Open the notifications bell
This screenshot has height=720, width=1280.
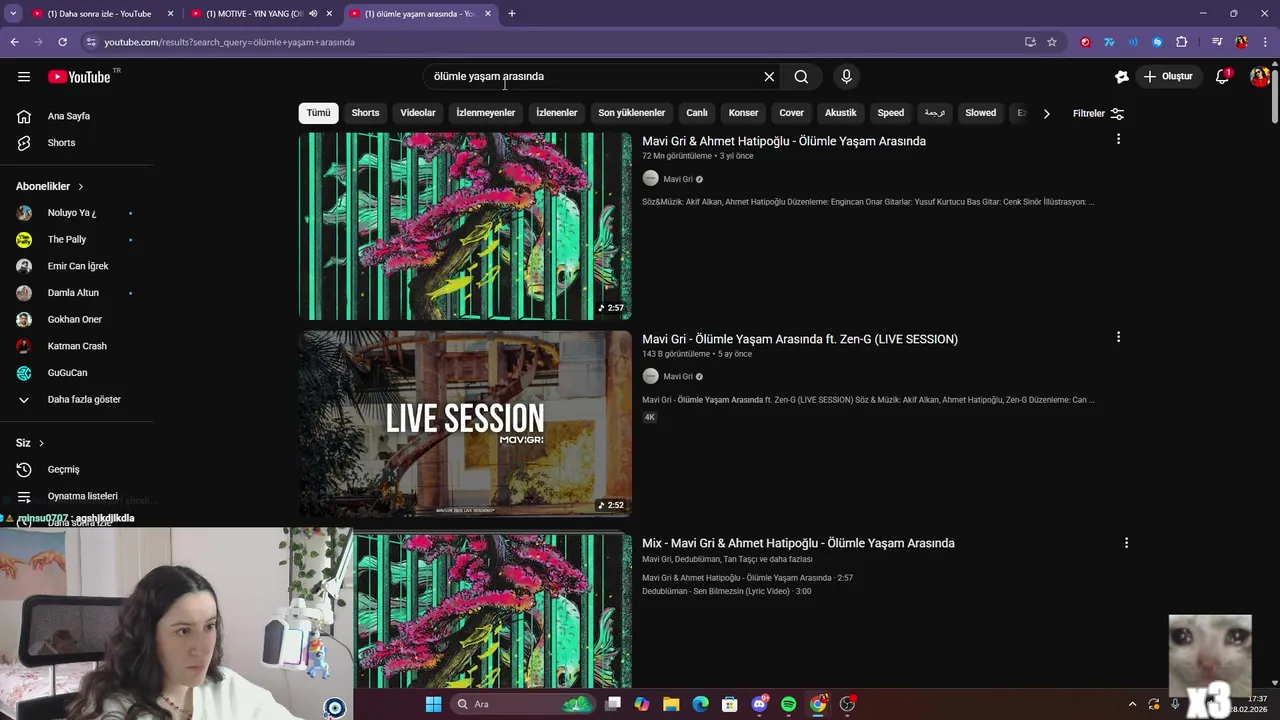click(1222, 76)
